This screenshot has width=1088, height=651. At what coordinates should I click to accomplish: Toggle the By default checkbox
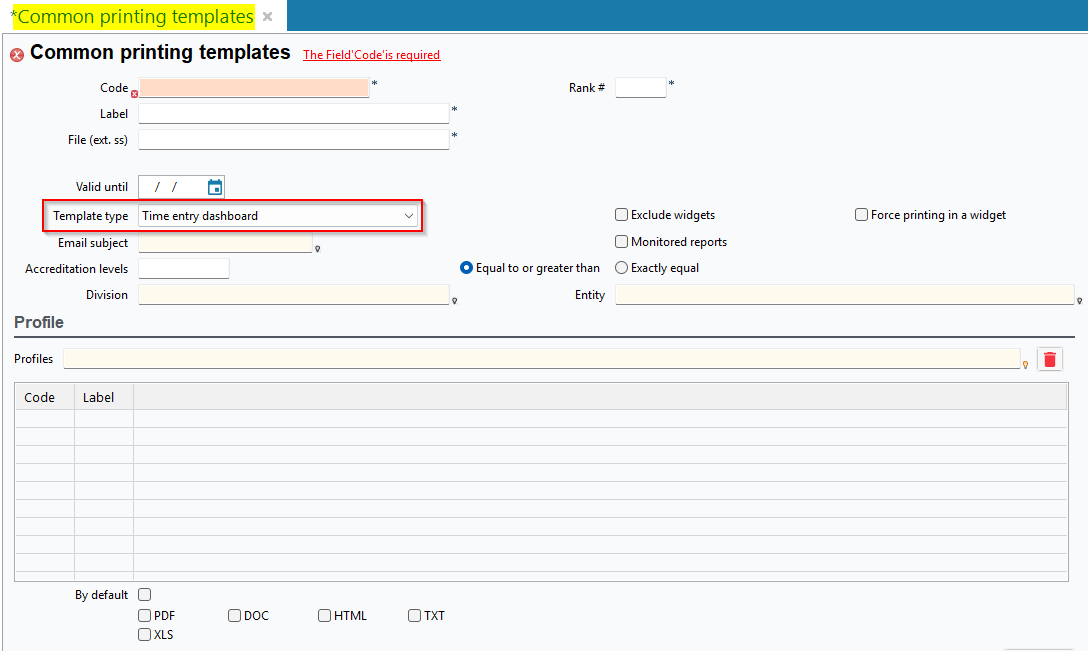coord(145,595)
